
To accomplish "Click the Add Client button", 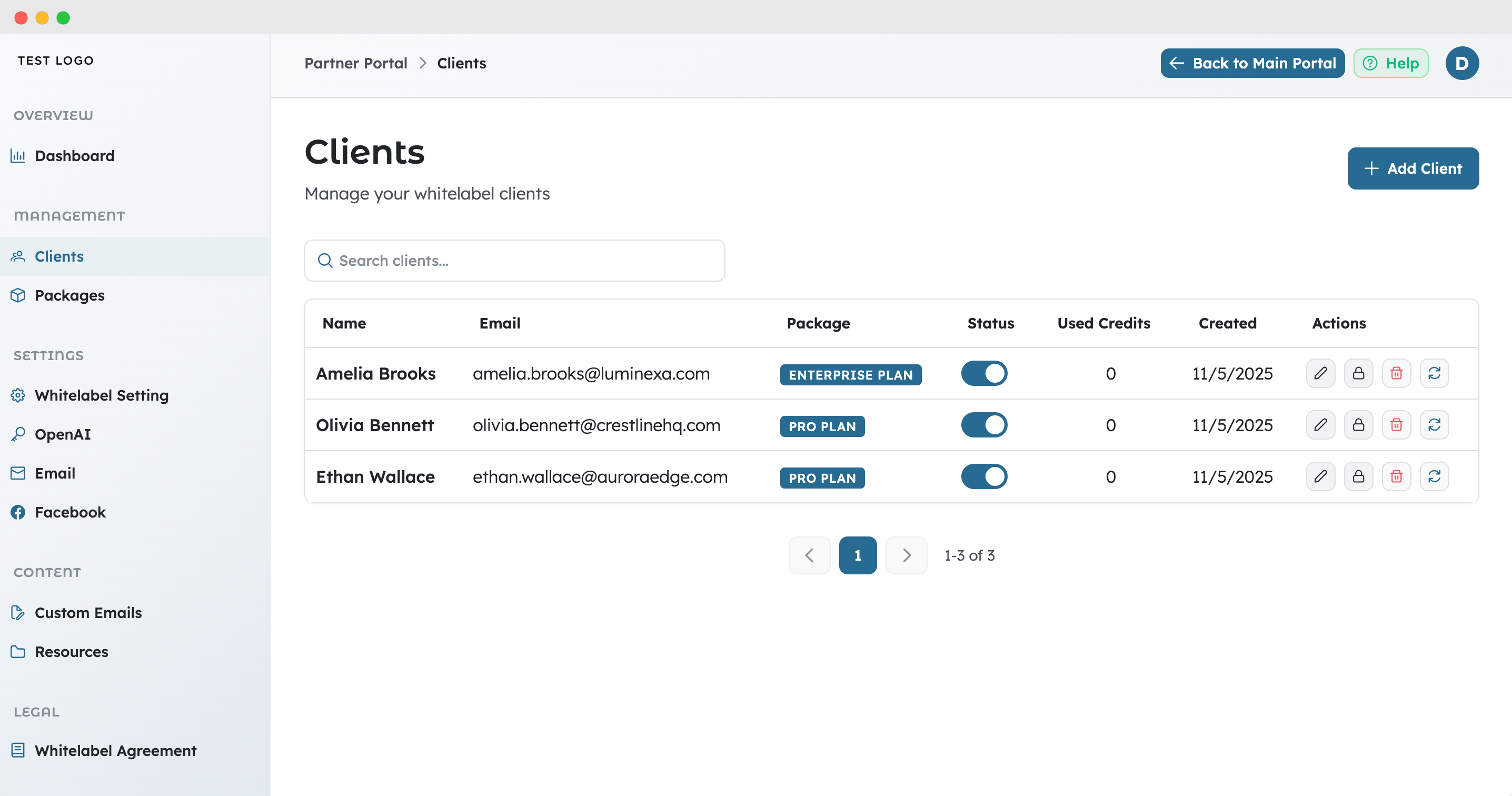I will coord(1412,168).
